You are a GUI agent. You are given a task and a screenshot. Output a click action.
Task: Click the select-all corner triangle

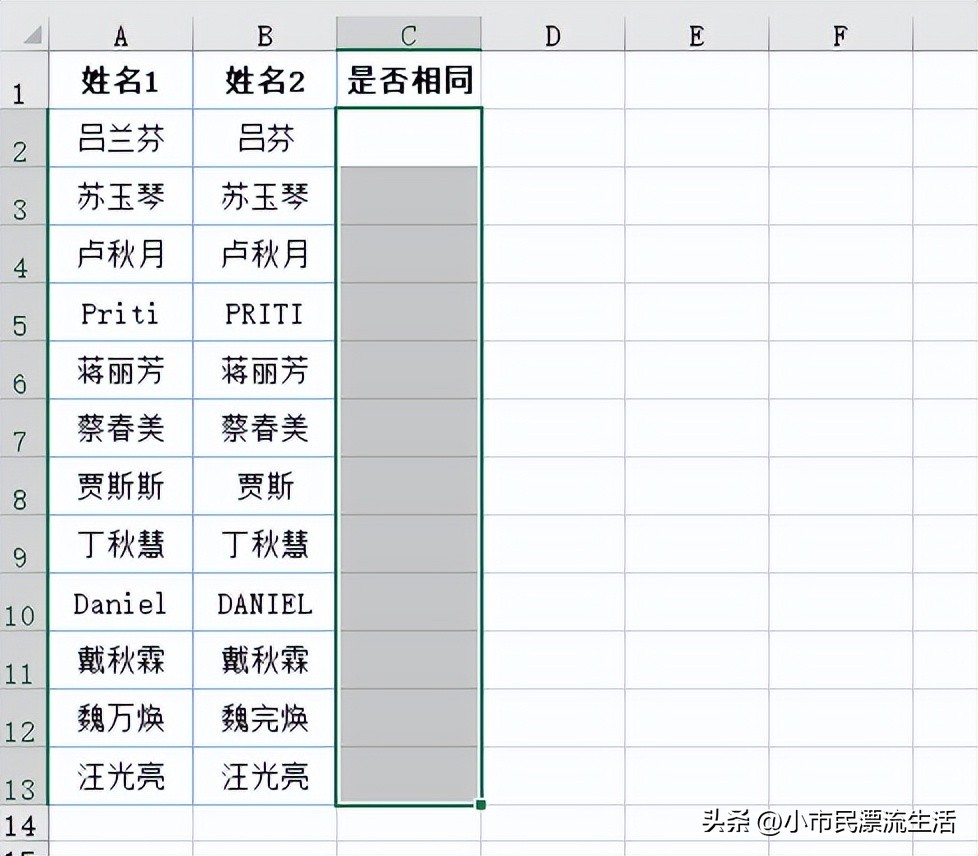click(33, 34)
